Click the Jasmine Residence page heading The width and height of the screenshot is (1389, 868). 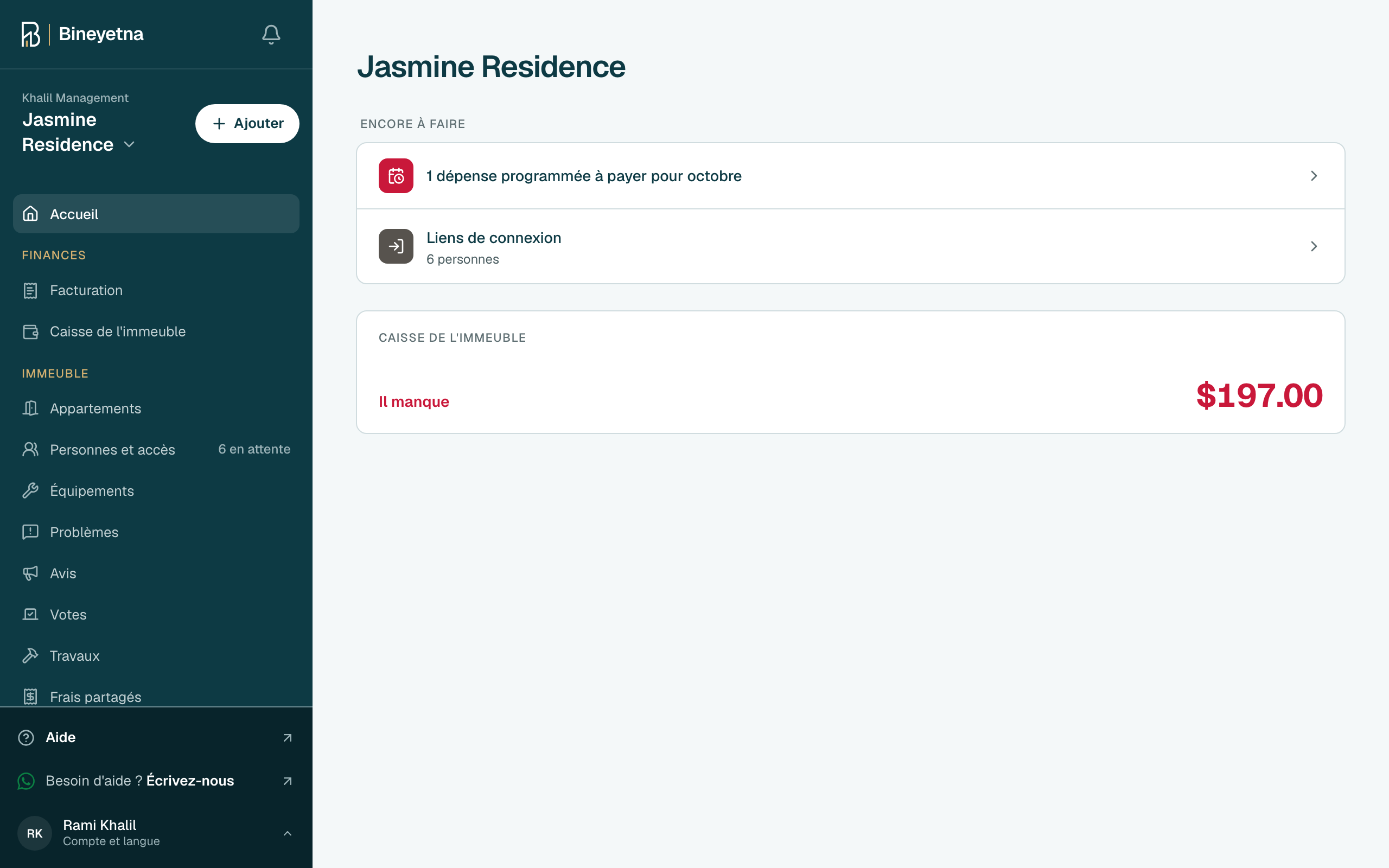point(492,67)
